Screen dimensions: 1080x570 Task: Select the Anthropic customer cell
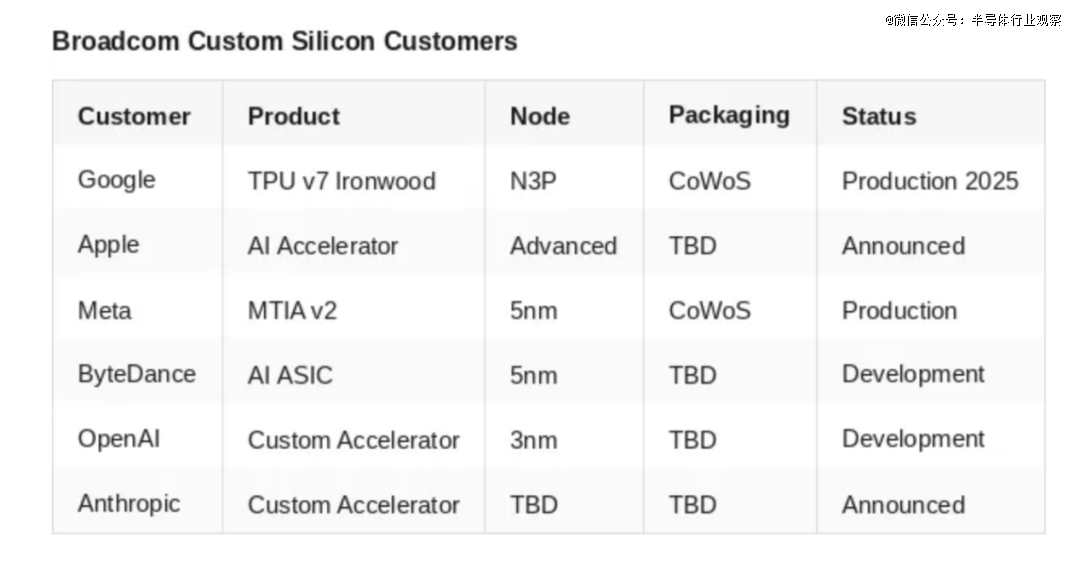[x=129, y=503]
